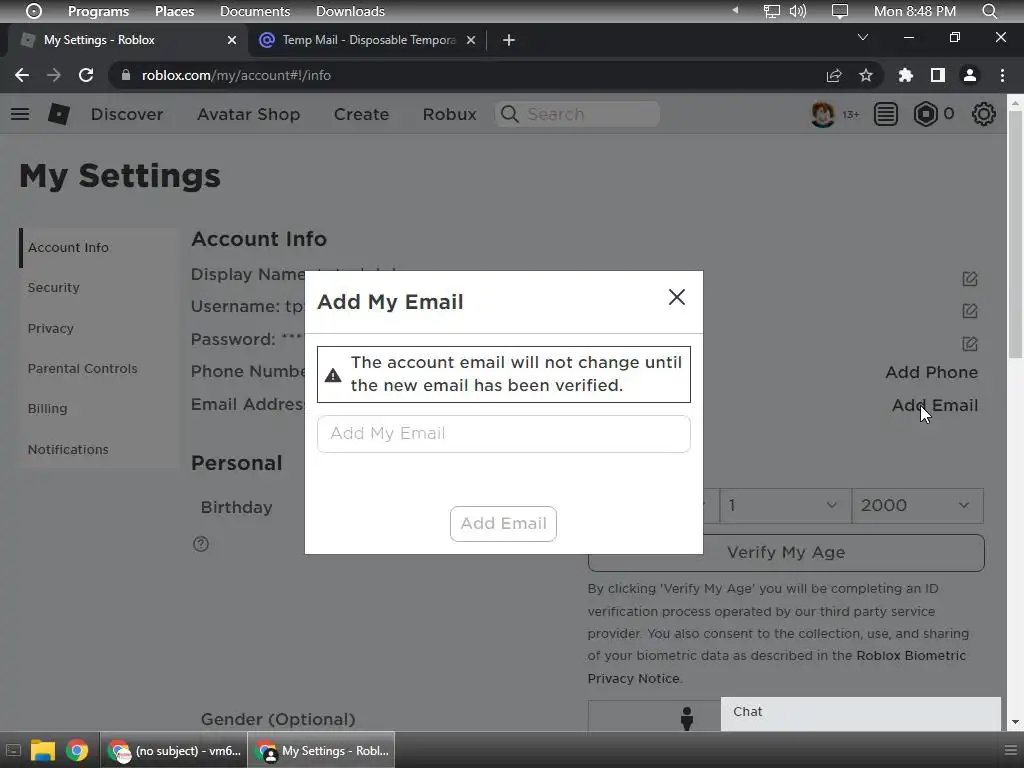Screen dimensions: 1024x768
Task: Edit the Display Name with pencil icon
Action: (x=970, y=279)
